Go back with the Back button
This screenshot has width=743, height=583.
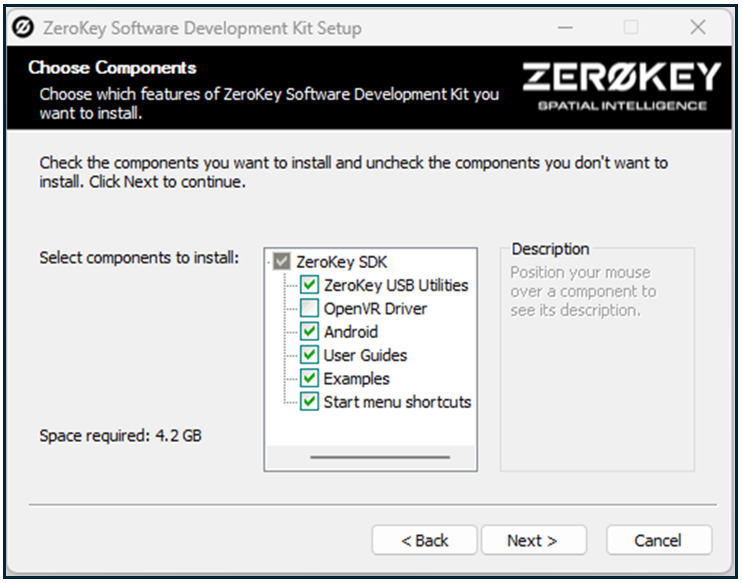[424, 541]
